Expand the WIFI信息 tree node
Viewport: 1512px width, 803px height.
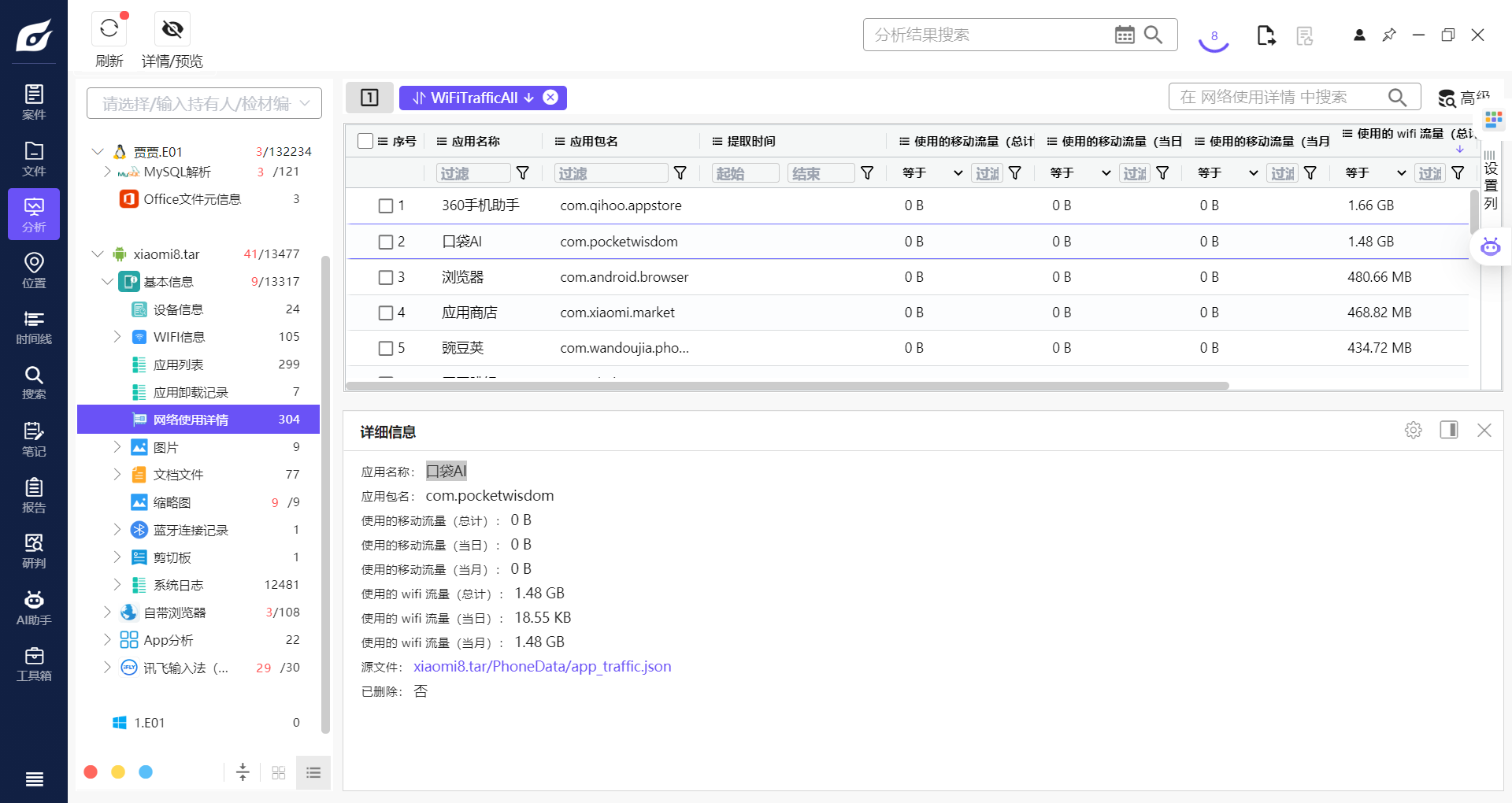click(x=117, y=336)
